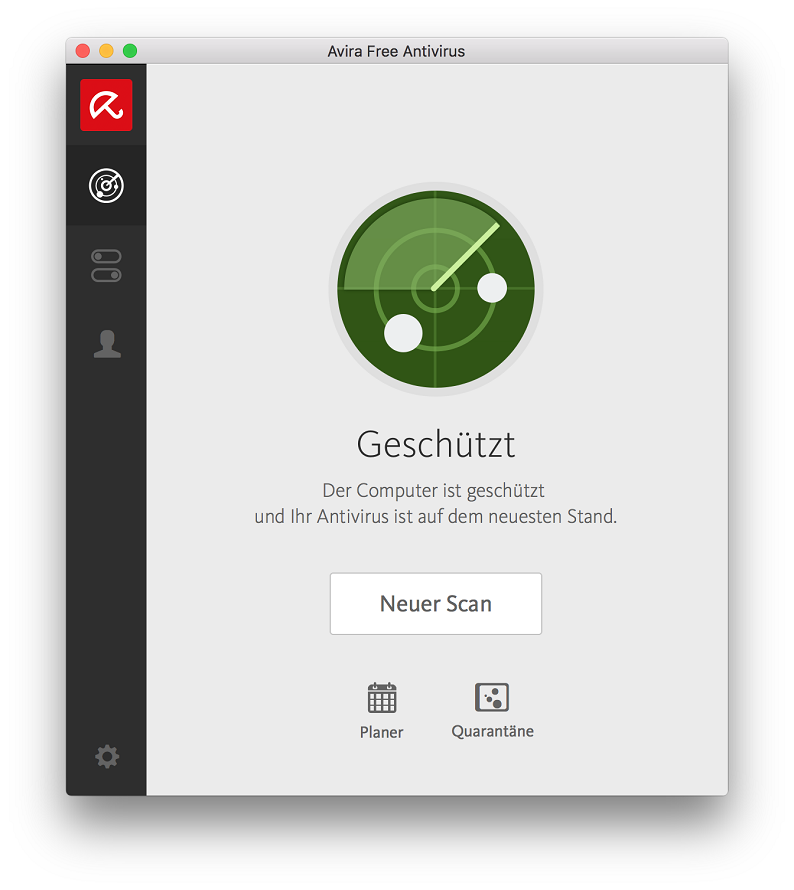
Task: Click the Avira Free Antivirus window title
Action: point(396,51)
